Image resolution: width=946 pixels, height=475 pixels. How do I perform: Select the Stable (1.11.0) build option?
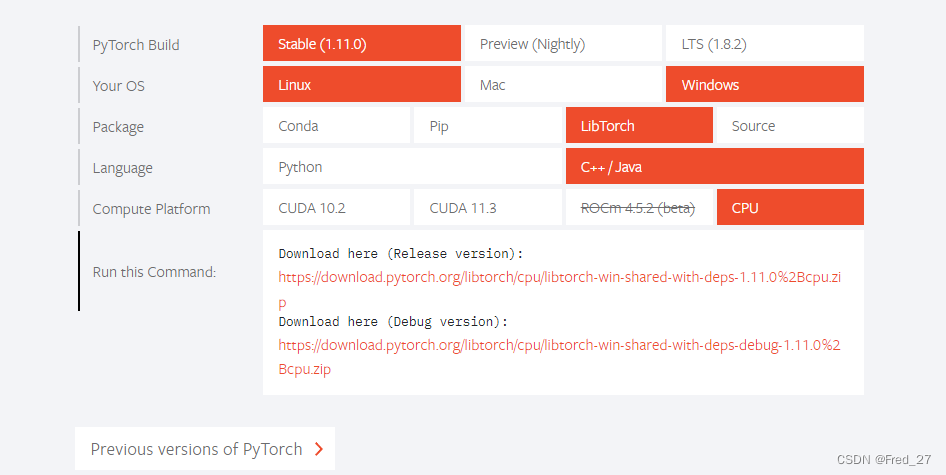(361, 43)
